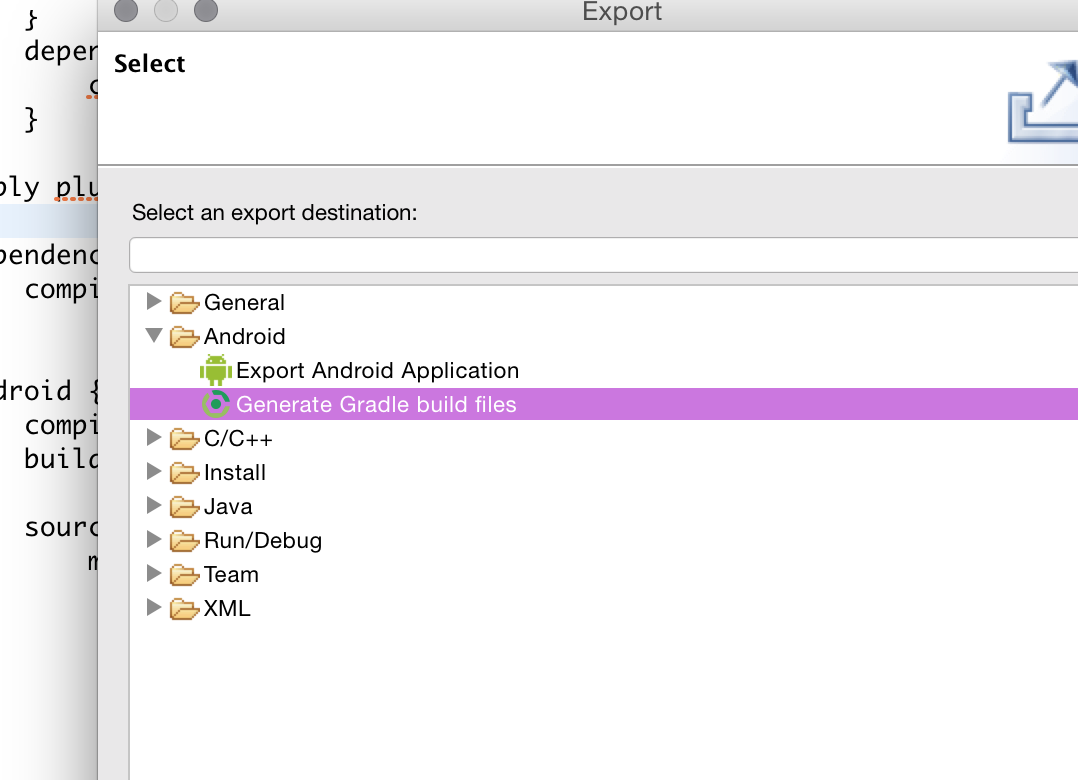This screenshot has width=1078, height=780.
Task: Select the Java tree label
Action: pos(228,506)
